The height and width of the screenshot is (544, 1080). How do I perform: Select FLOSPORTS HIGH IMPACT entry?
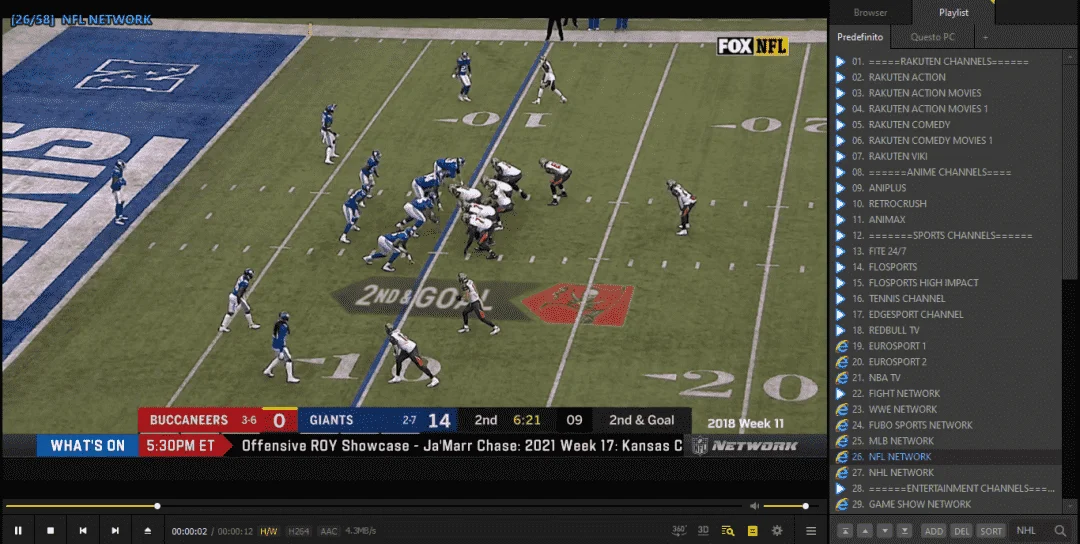[x=948, y=283]
